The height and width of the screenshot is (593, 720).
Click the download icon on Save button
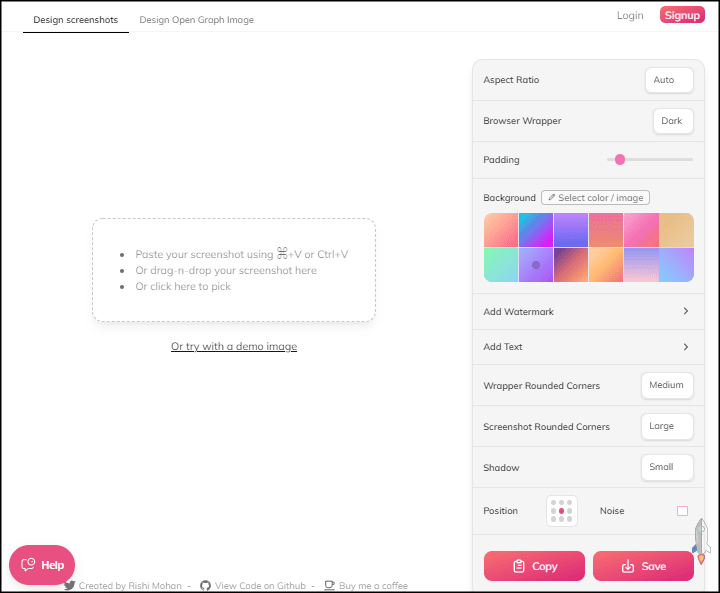click(x=628, y=566)
